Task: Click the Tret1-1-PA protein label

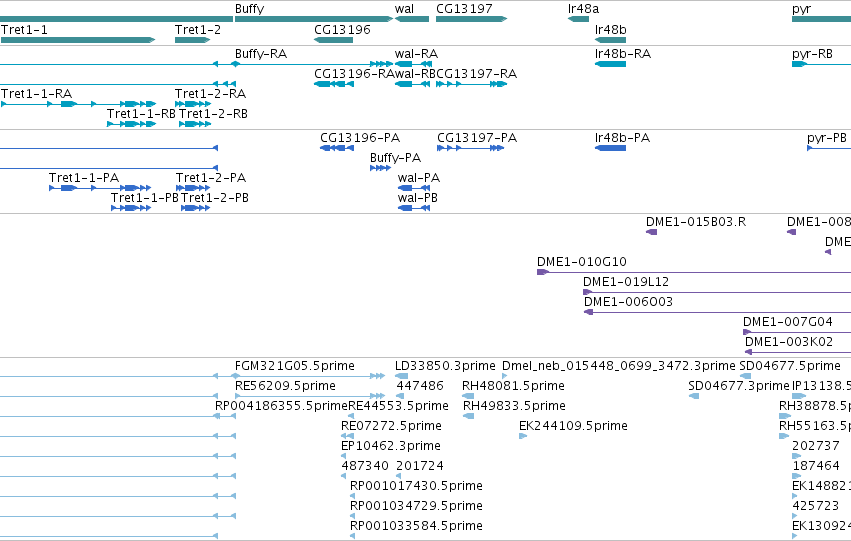Action: [x=84, y=178]
